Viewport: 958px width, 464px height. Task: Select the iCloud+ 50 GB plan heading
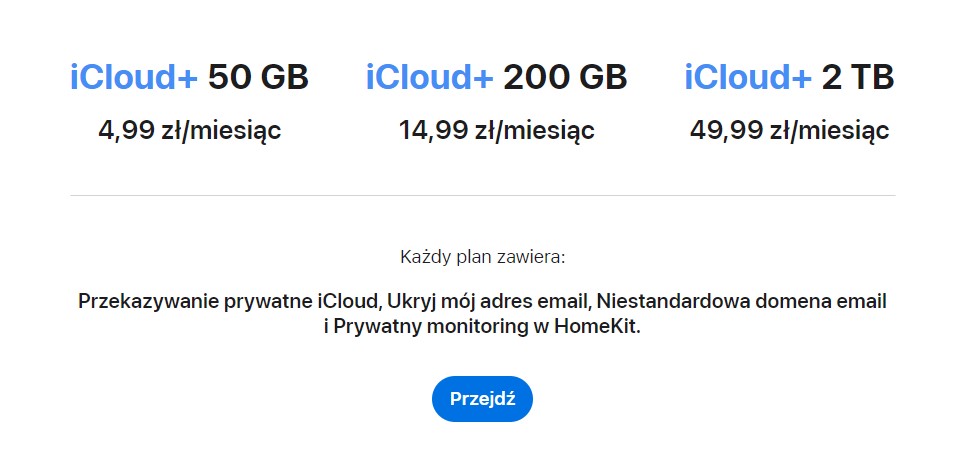[189, 78]
